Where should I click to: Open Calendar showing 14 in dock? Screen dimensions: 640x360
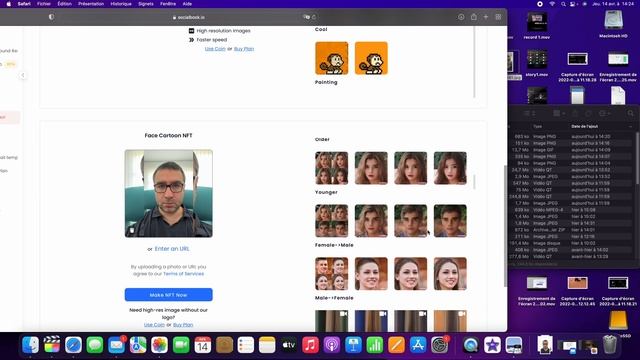202,345
